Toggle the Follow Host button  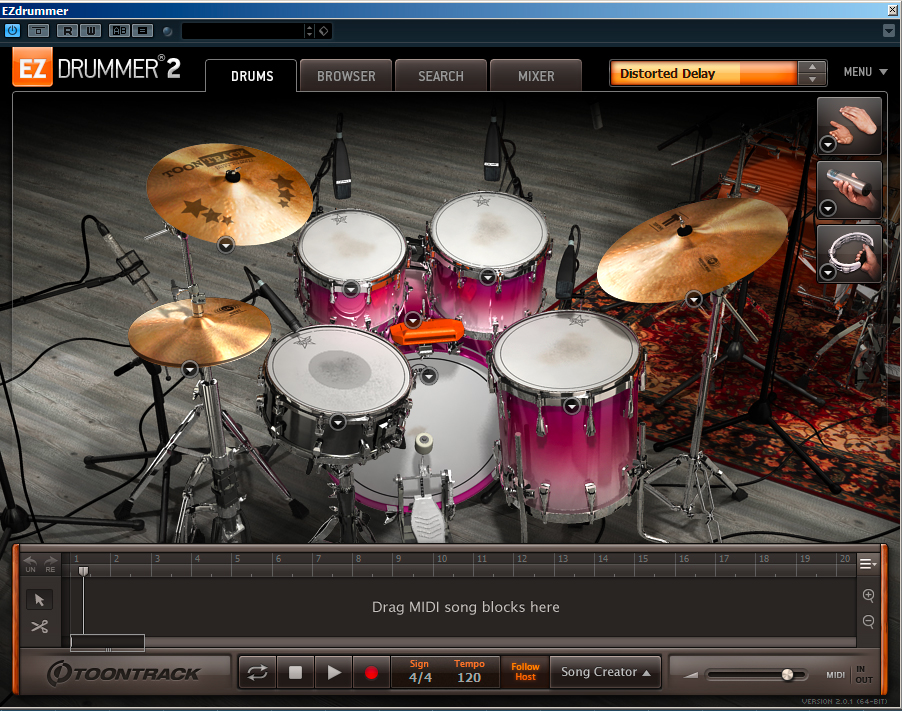pyautogui.click(x=525, y=672)
